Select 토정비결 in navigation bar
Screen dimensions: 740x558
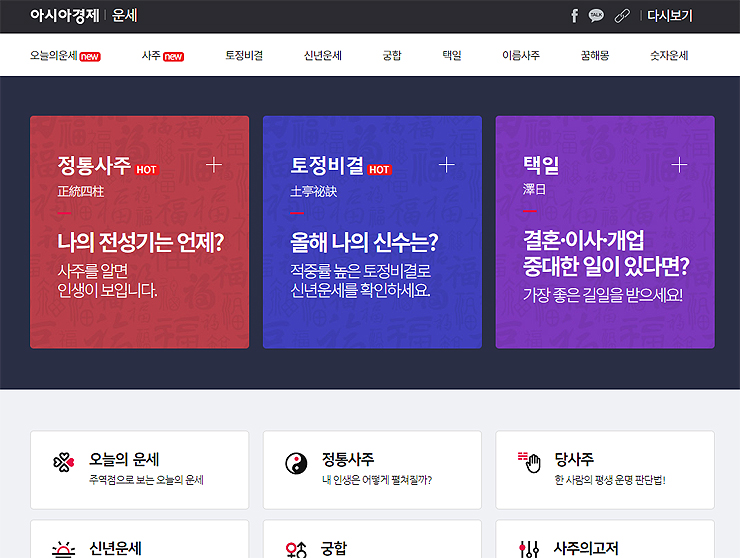[x=244, y=55]
